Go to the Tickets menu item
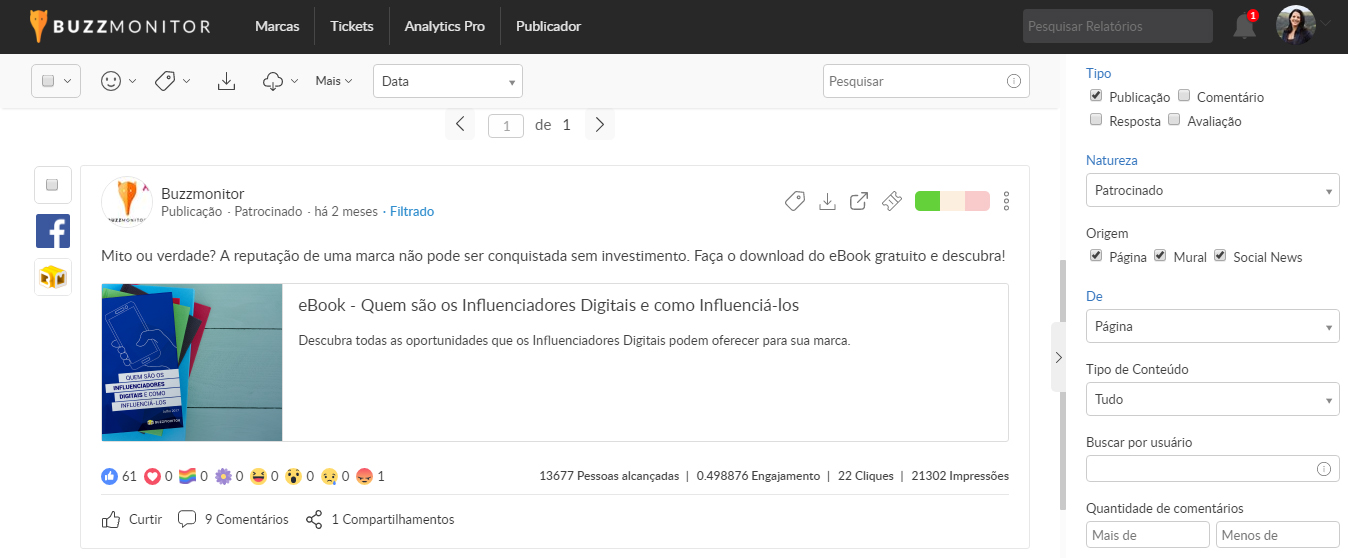Viewport: 1348px width, 558px height. [x=351, y=26]
